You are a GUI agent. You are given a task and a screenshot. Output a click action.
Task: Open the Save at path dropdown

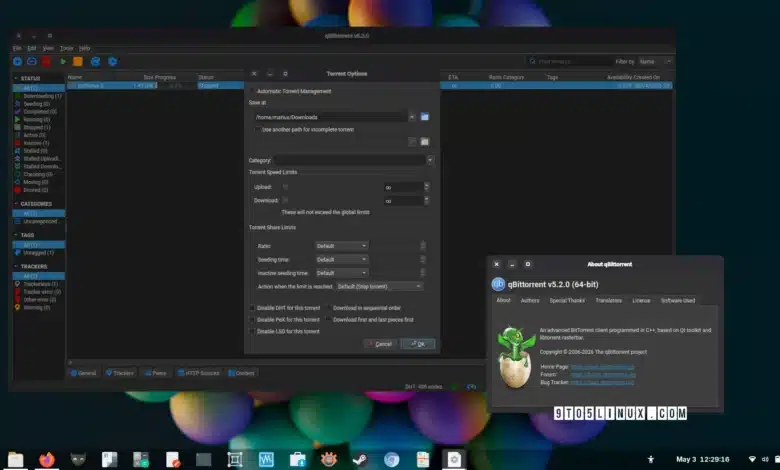click(x=411, y=117)
